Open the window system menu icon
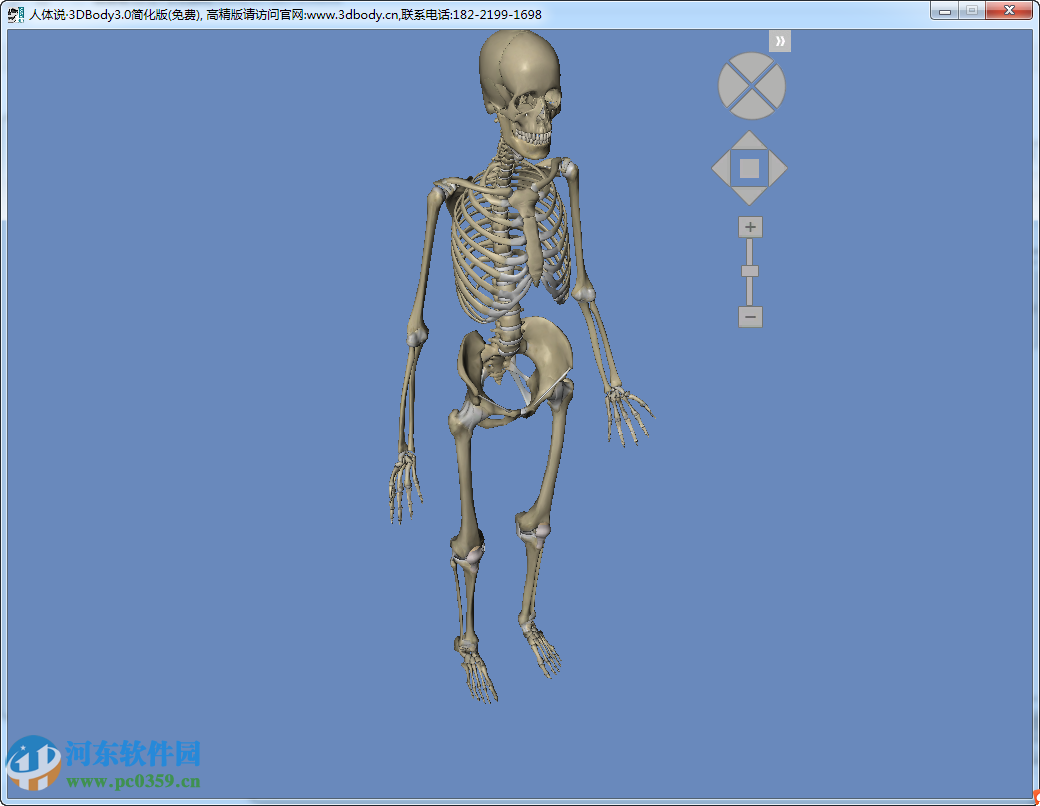 click(x=14, y=13)
